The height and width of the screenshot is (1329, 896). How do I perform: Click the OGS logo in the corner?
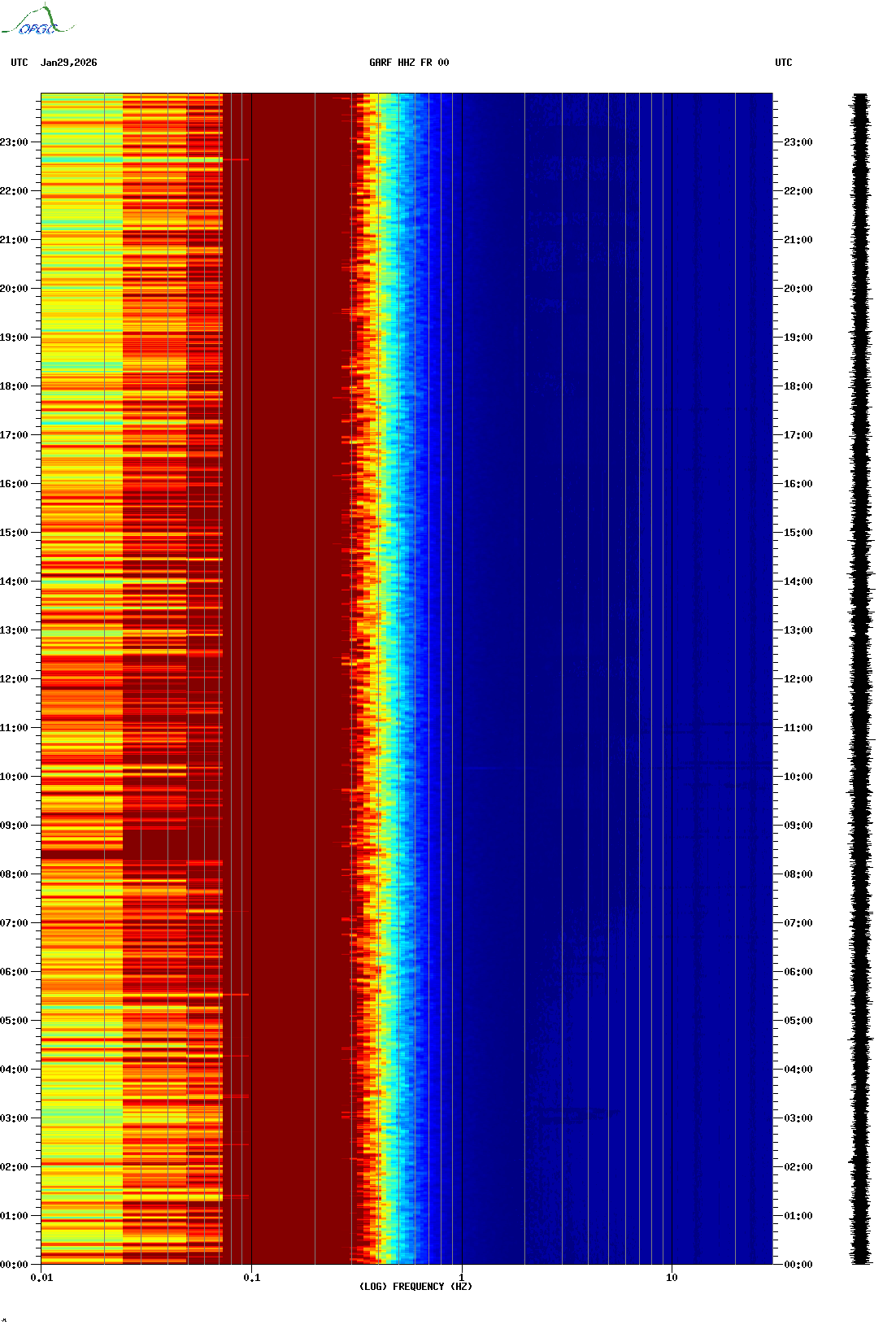(38, 21)
